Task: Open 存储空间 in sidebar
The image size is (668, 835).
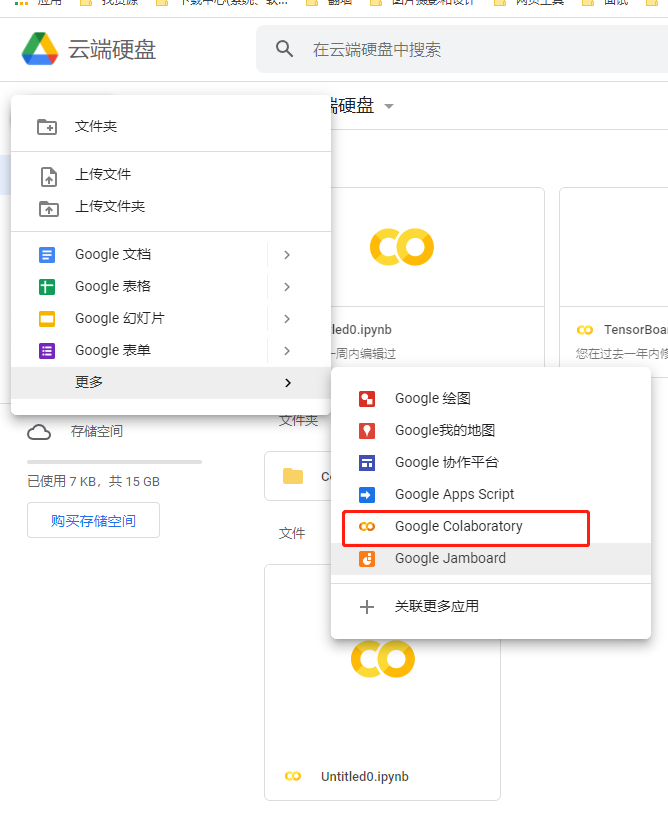Action: tap(96, 431)
